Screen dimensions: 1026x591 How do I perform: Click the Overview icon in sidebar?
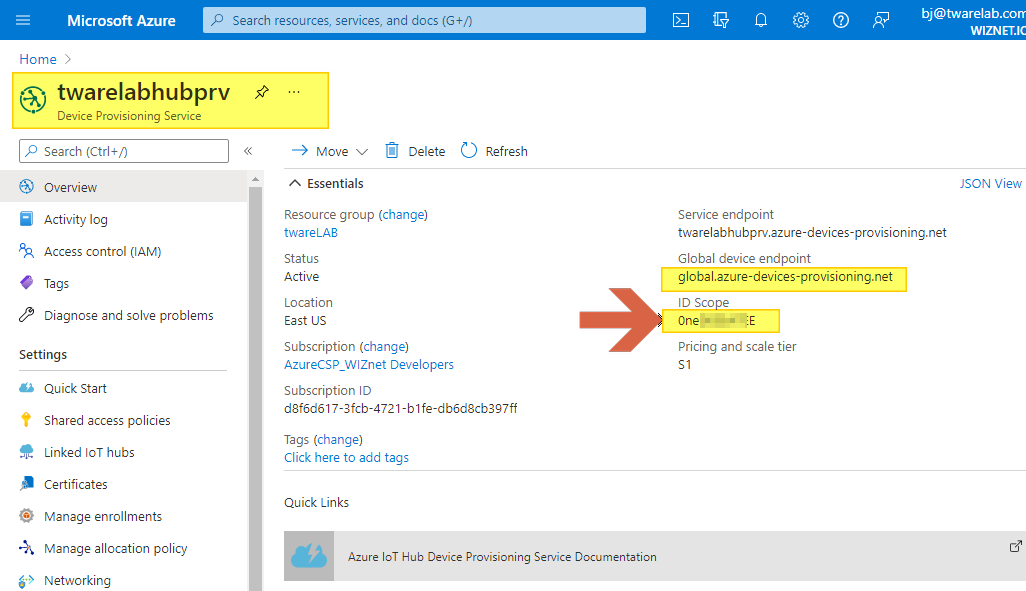click(x=26, y=187)
